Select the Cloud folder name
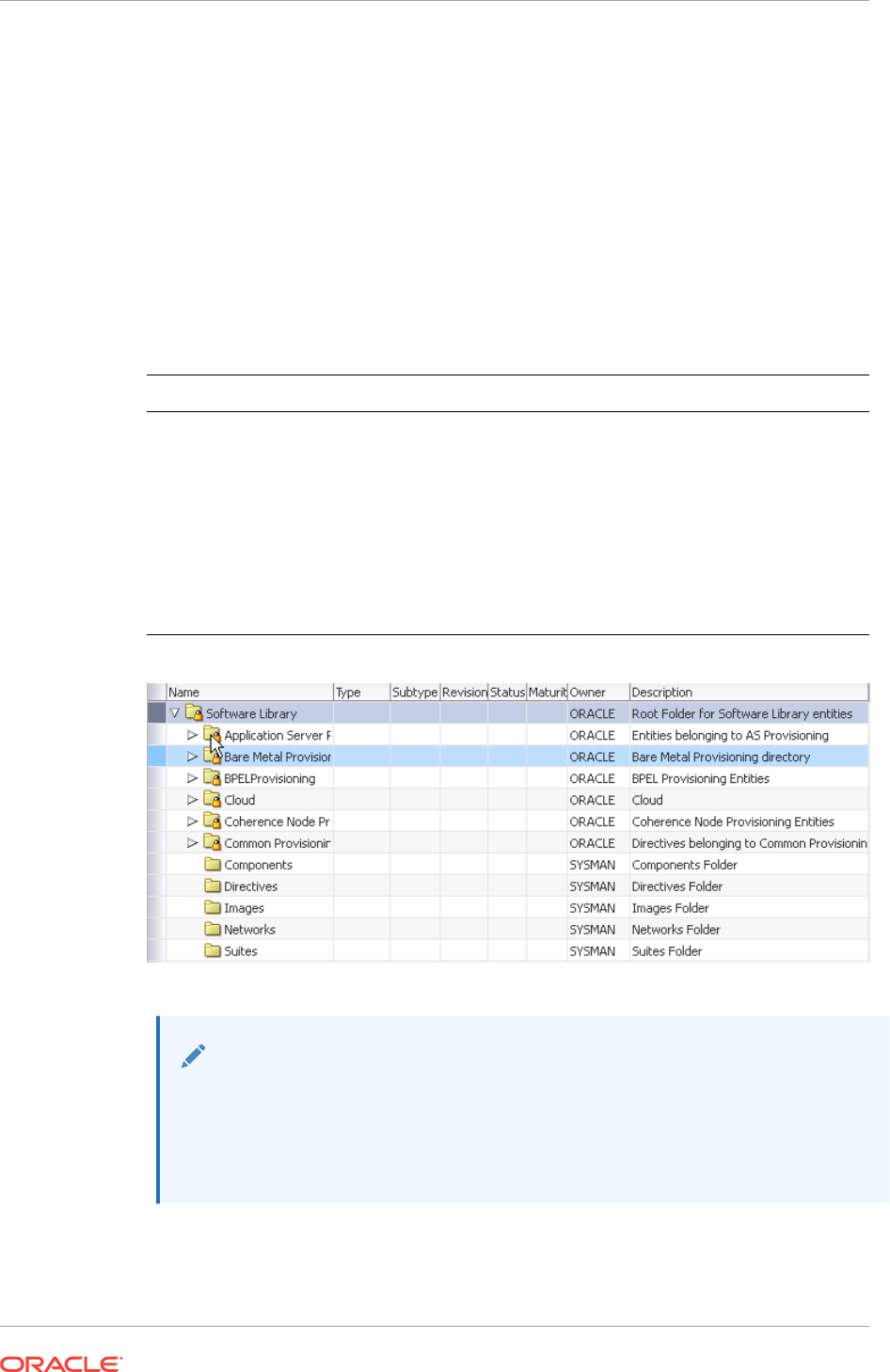 [x=240, y=801]
